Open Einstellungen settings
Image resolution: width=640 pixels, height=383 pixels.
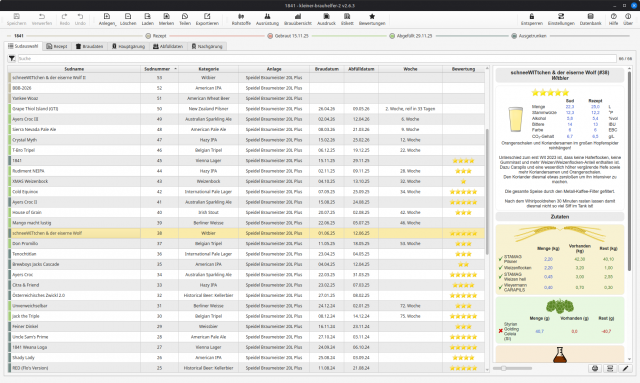coord(561,19)
